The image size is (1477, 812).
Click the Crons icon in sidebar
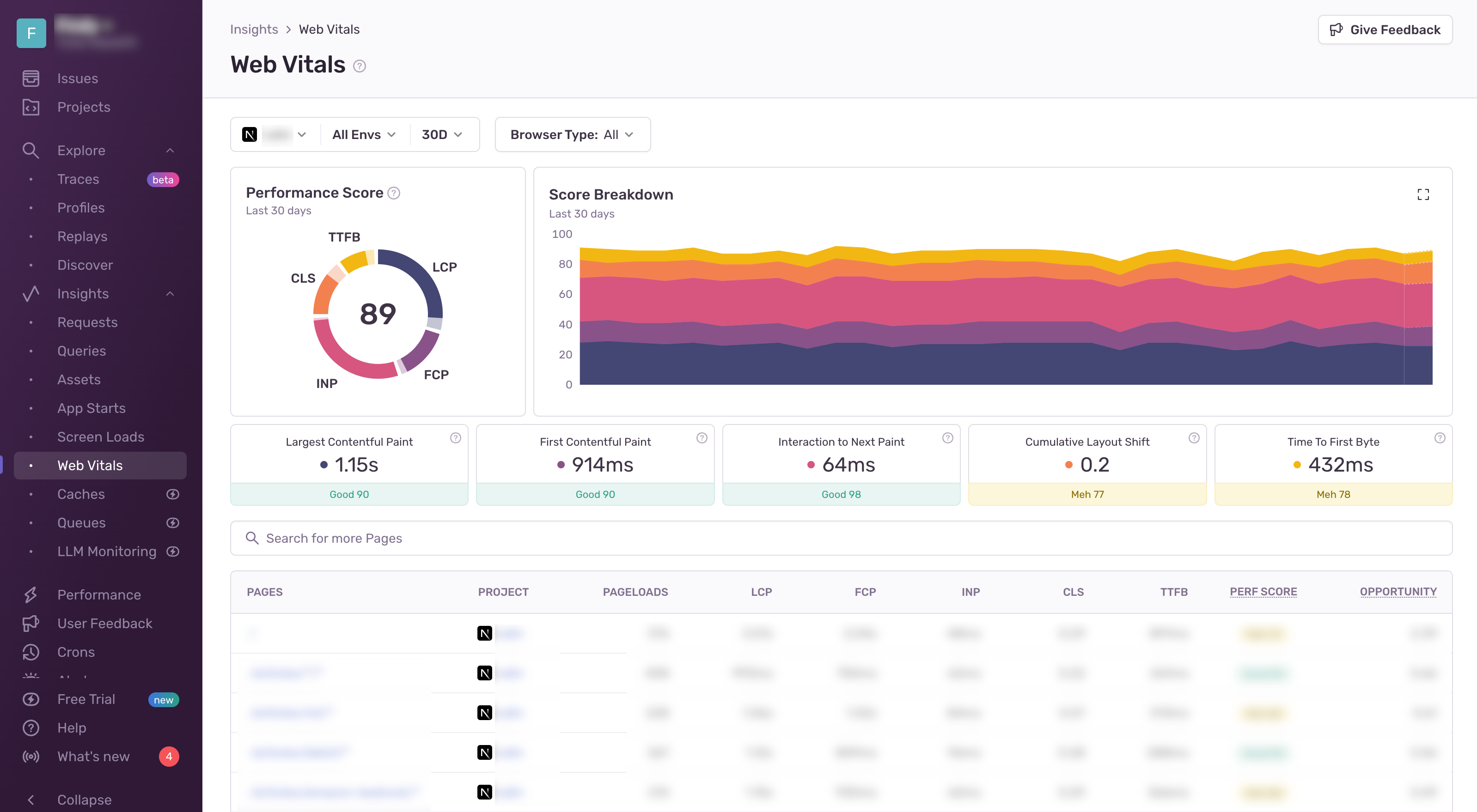point(31,651)
